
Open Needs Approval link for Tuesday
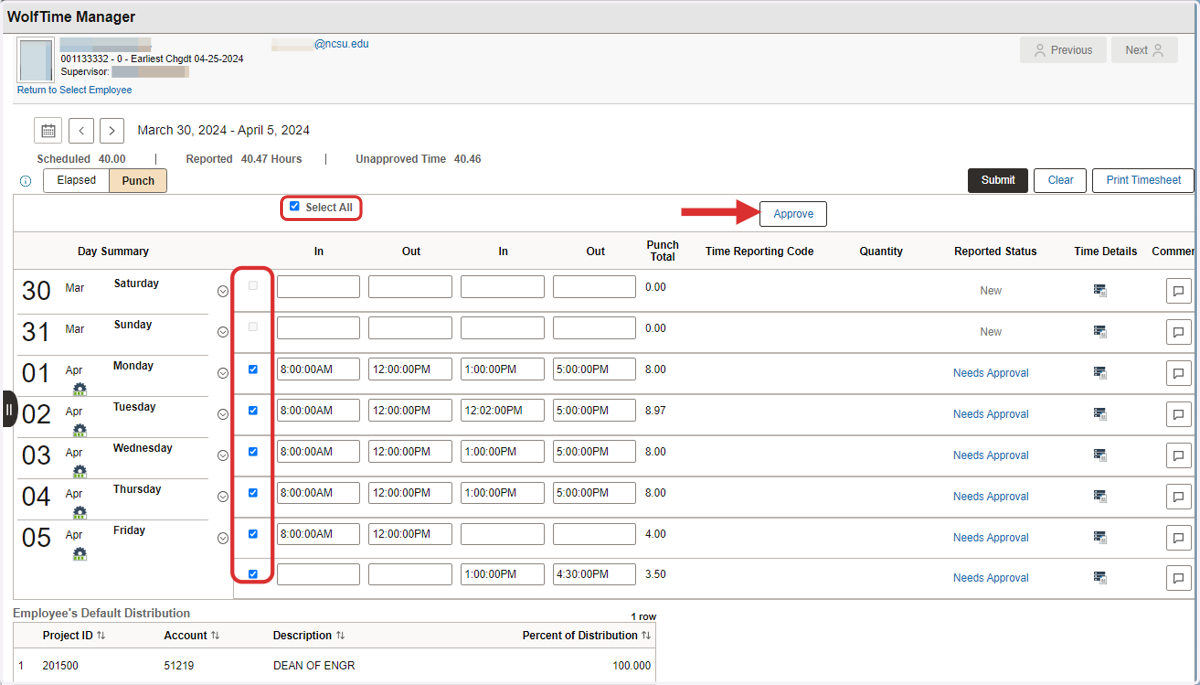991,414
